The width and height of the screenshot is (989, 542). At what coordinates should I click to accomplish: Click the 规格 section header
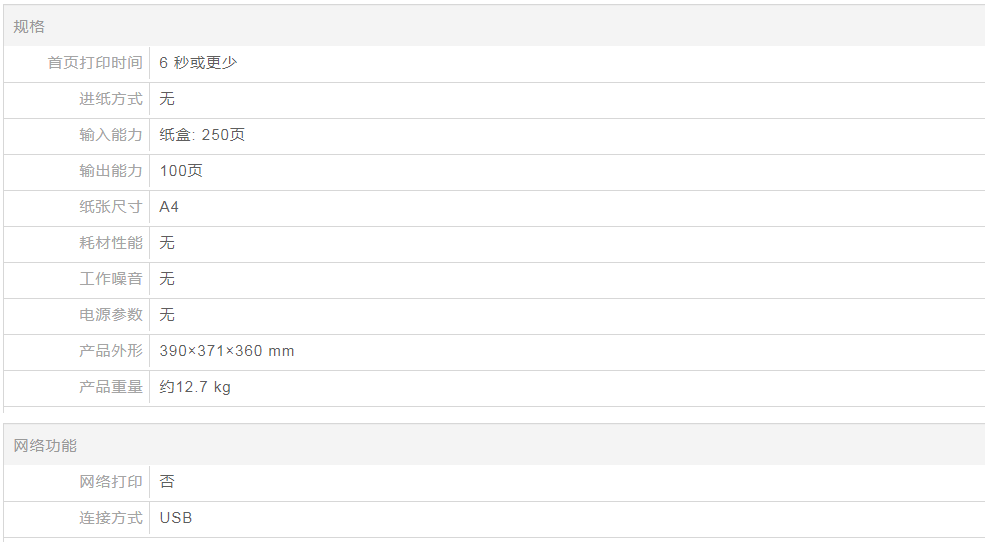29,27
